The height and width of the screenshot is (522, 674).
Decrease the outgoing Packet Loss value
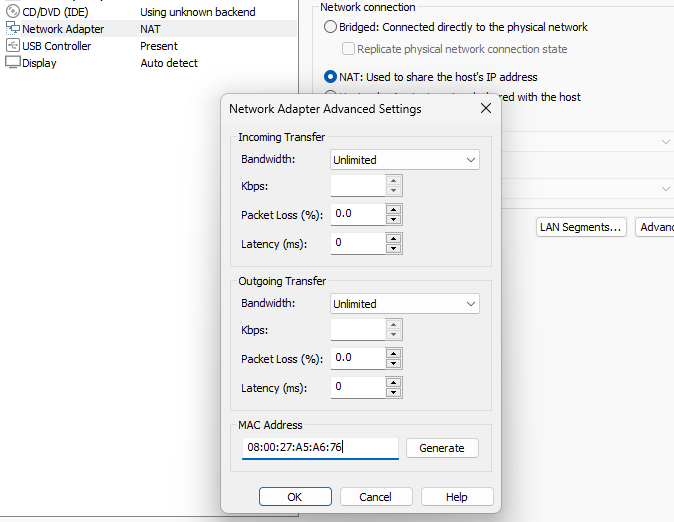click(x=393, y=363)
